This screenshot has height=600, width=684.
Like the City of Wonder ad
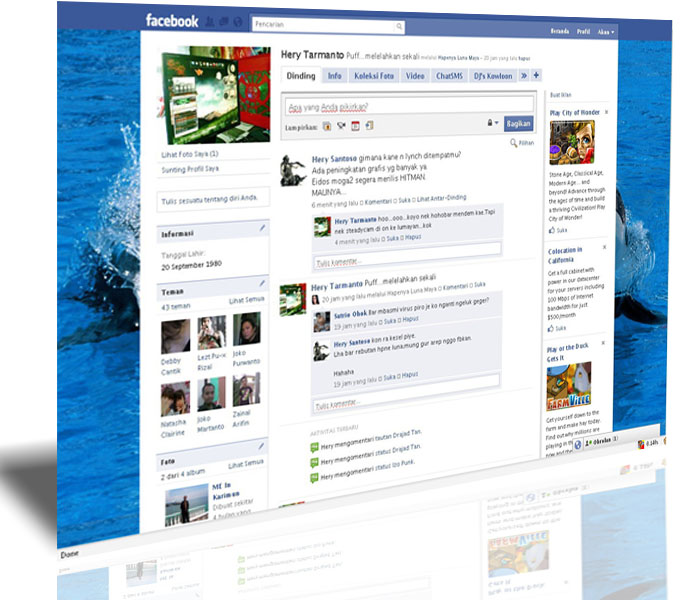point(558,230)
